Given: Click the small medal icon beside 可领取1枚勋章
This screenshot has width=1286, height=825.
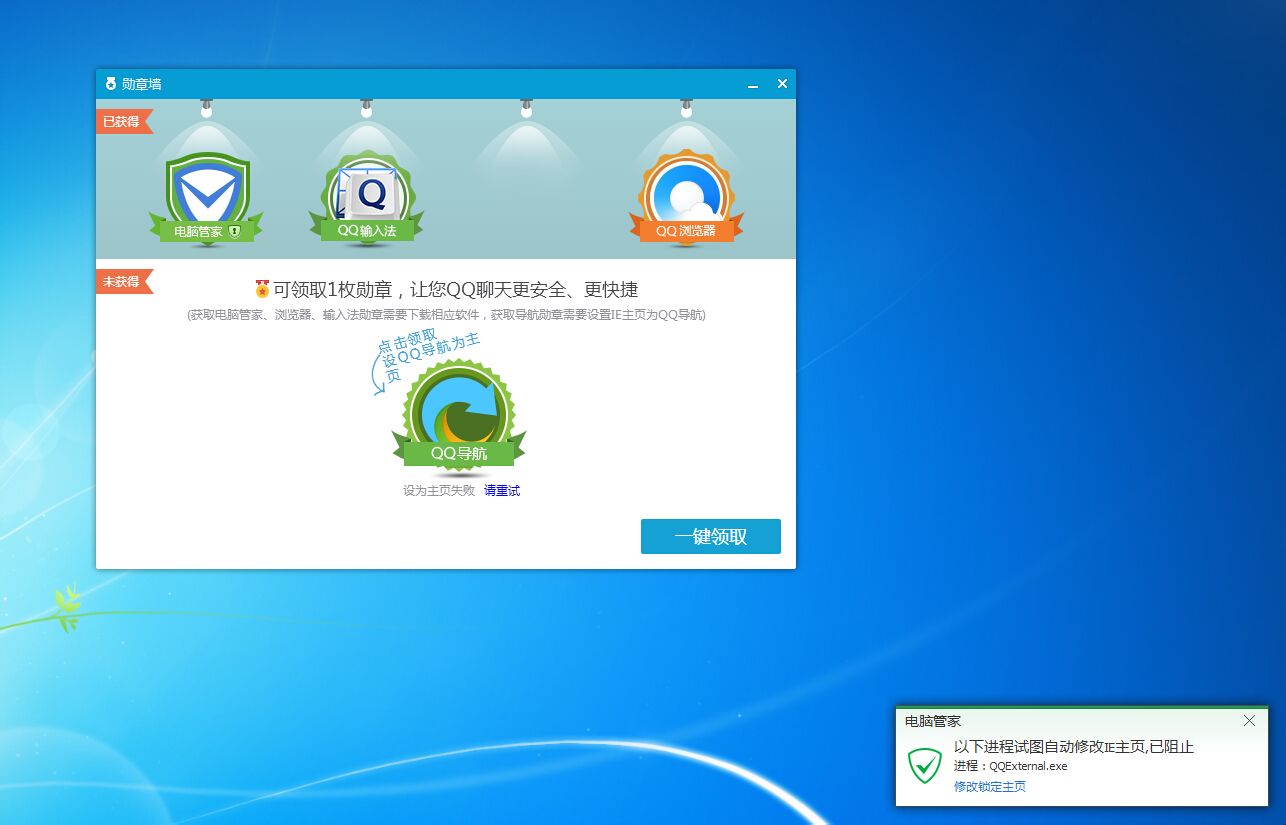Looking at the screenshot, I should [x=263, y=290].
